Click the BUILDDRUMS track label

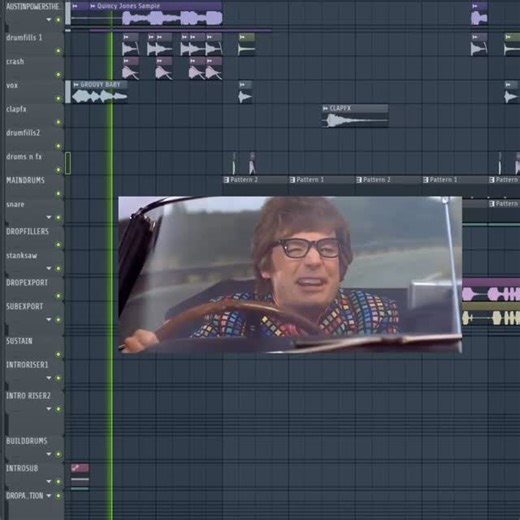click(x=27, y=441)
